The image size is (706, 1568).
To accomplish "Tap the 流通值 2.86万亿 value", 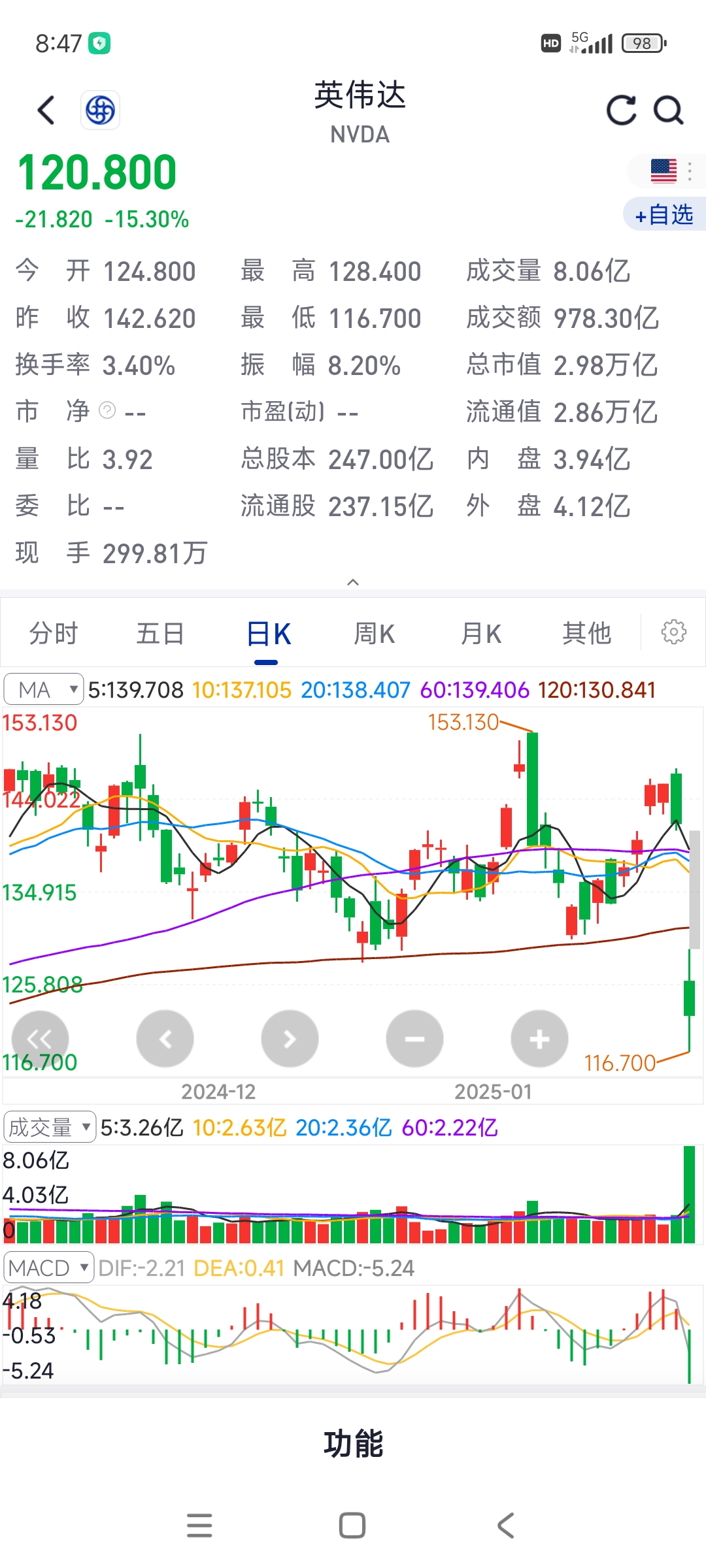I will coord(605,413).
